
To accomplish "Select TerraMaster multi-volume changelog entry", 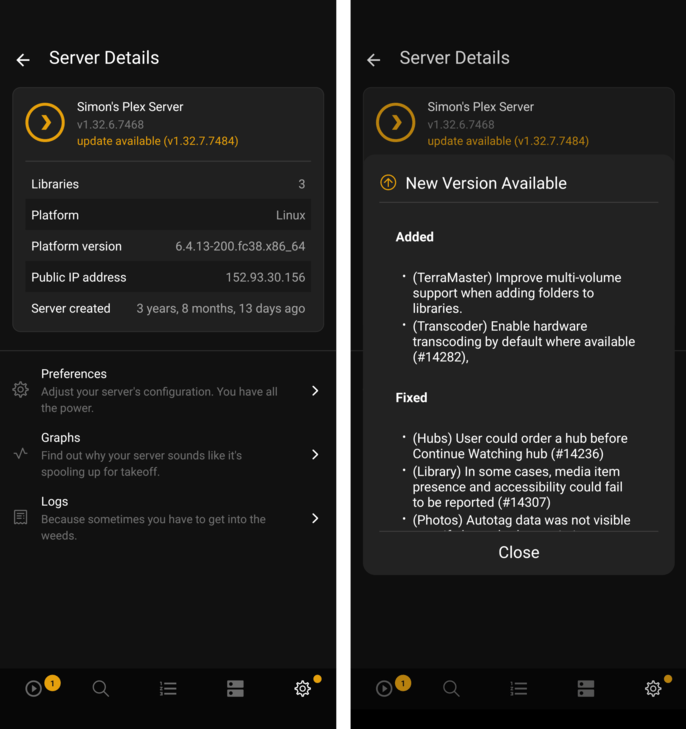I will click(517, 293).
